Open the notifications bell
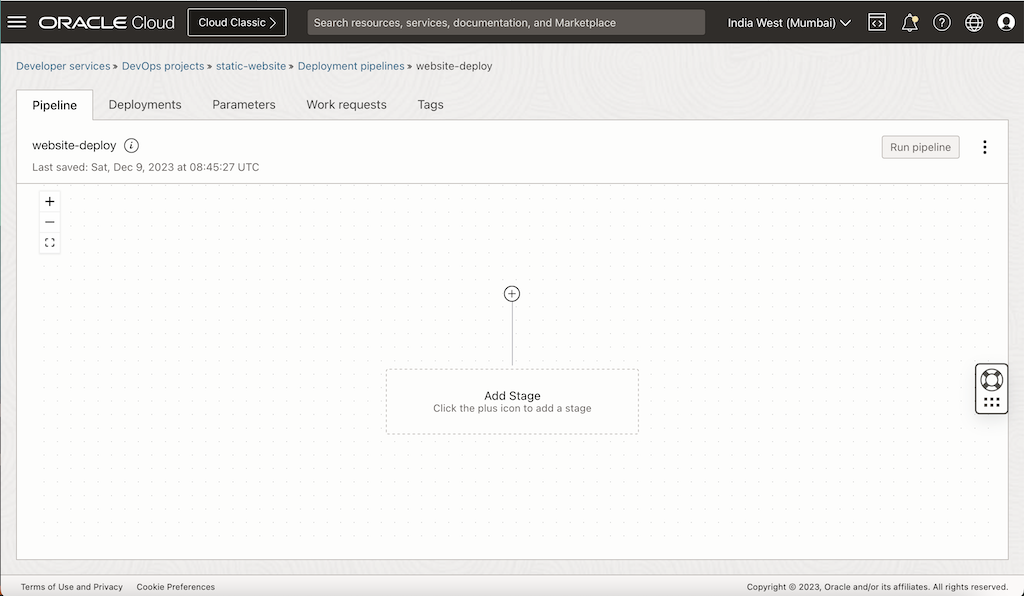 pos(909,22)
